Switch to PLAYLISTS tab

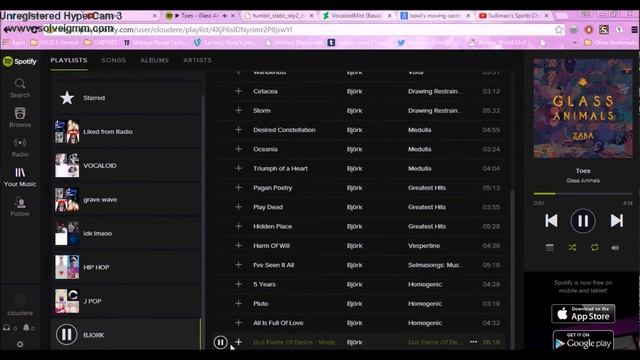[69, 60]
